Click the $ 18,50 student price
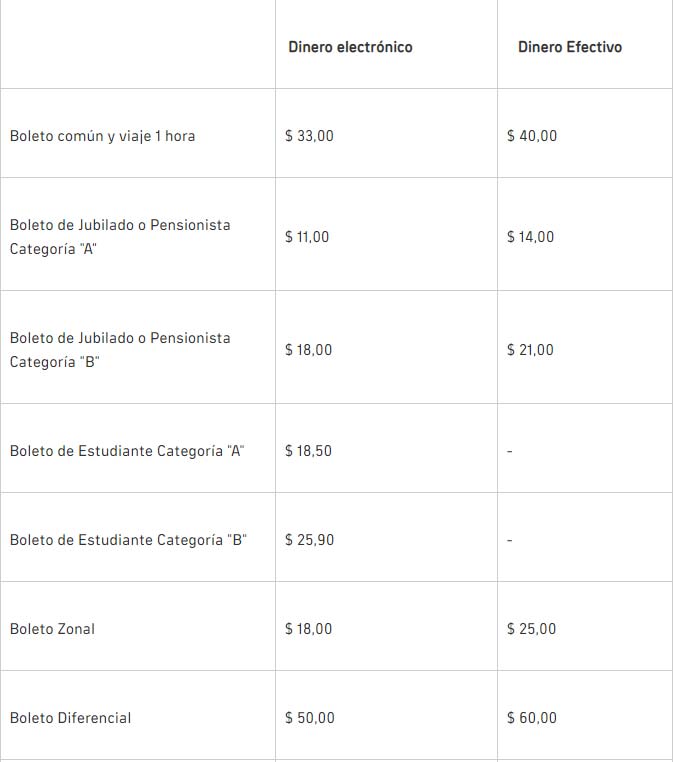 click(308, 451)
